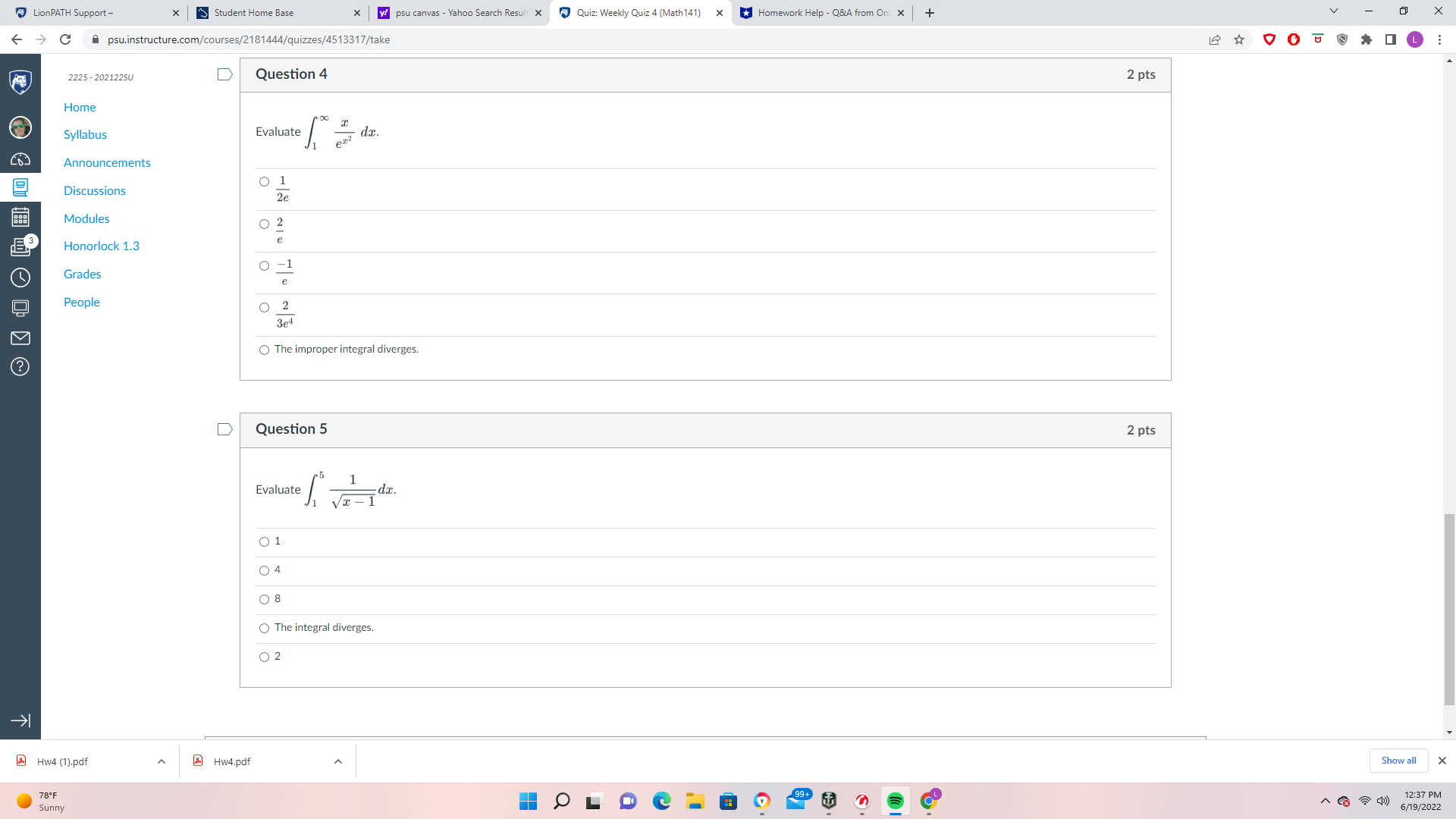Select the 1/(2e) answer for Question 4
The image size is (1456, 819).
coord(264,181)
